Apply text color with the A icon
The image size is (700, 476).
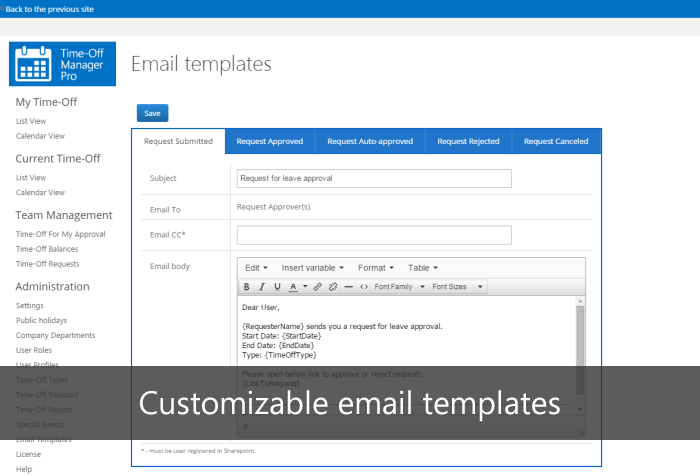(293, 287)
